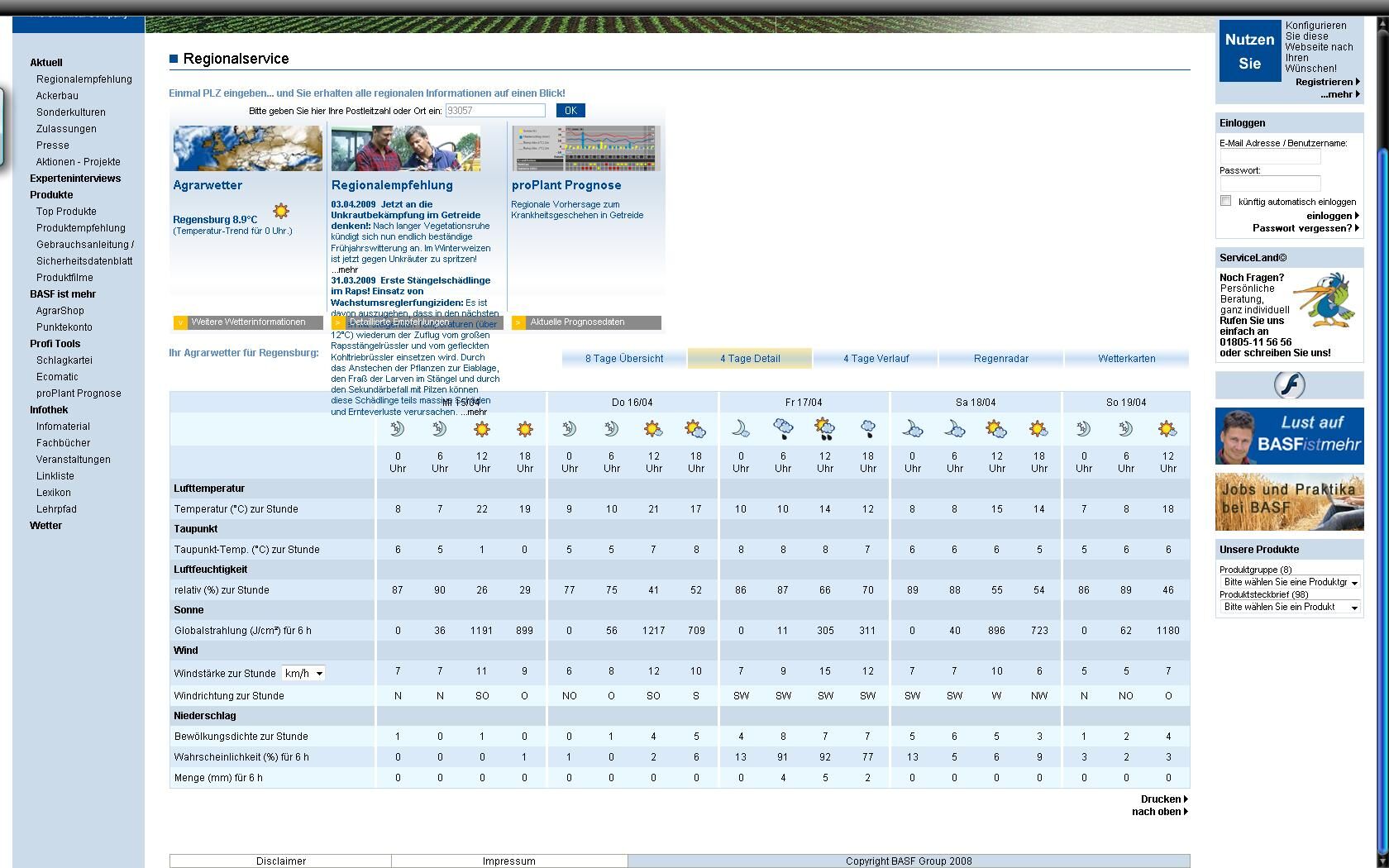Click the Drucken link
Image resolution: width=1389 pixels, height=868 pixels.
click(1162, 799)
